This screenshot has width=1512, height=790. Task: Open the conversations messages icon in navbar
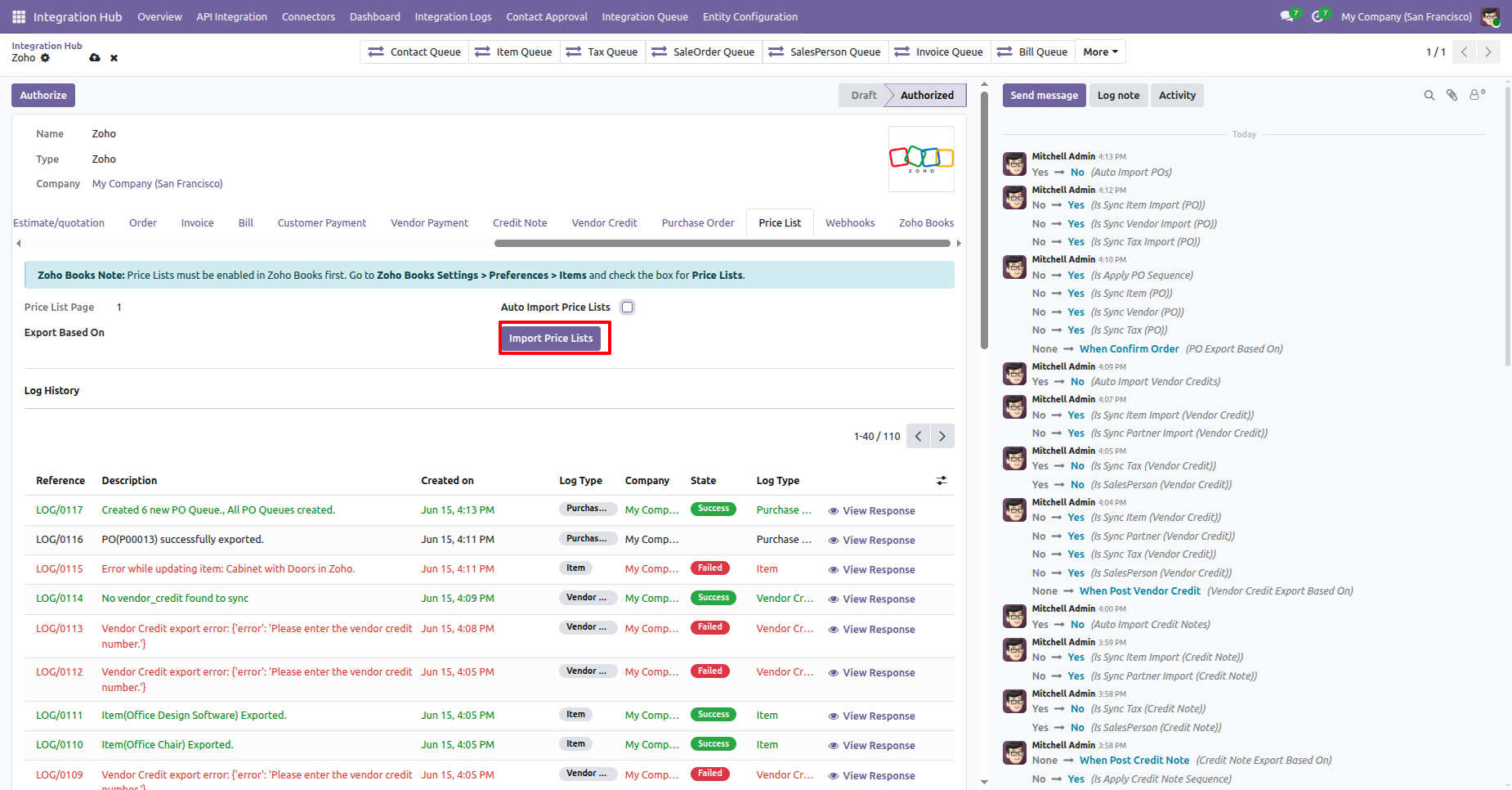[1289, 16]
